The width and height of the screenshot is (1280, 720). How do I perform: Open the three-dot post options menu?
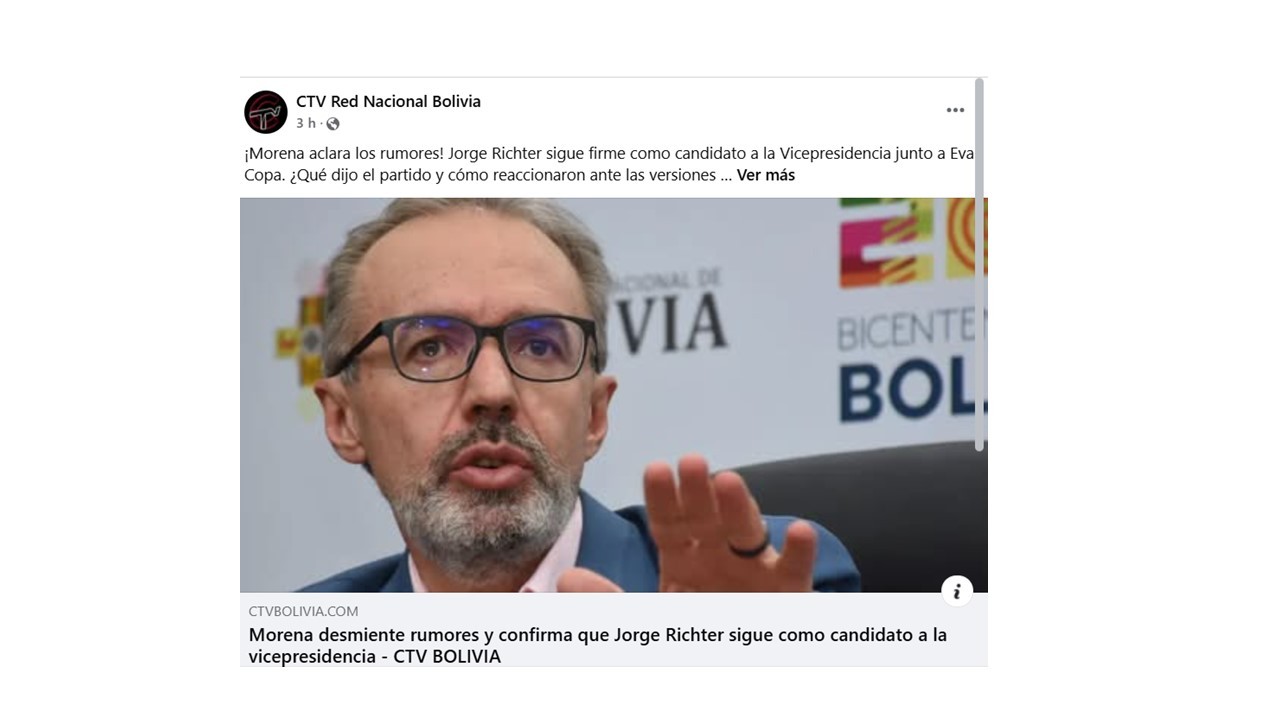[955, 110]
